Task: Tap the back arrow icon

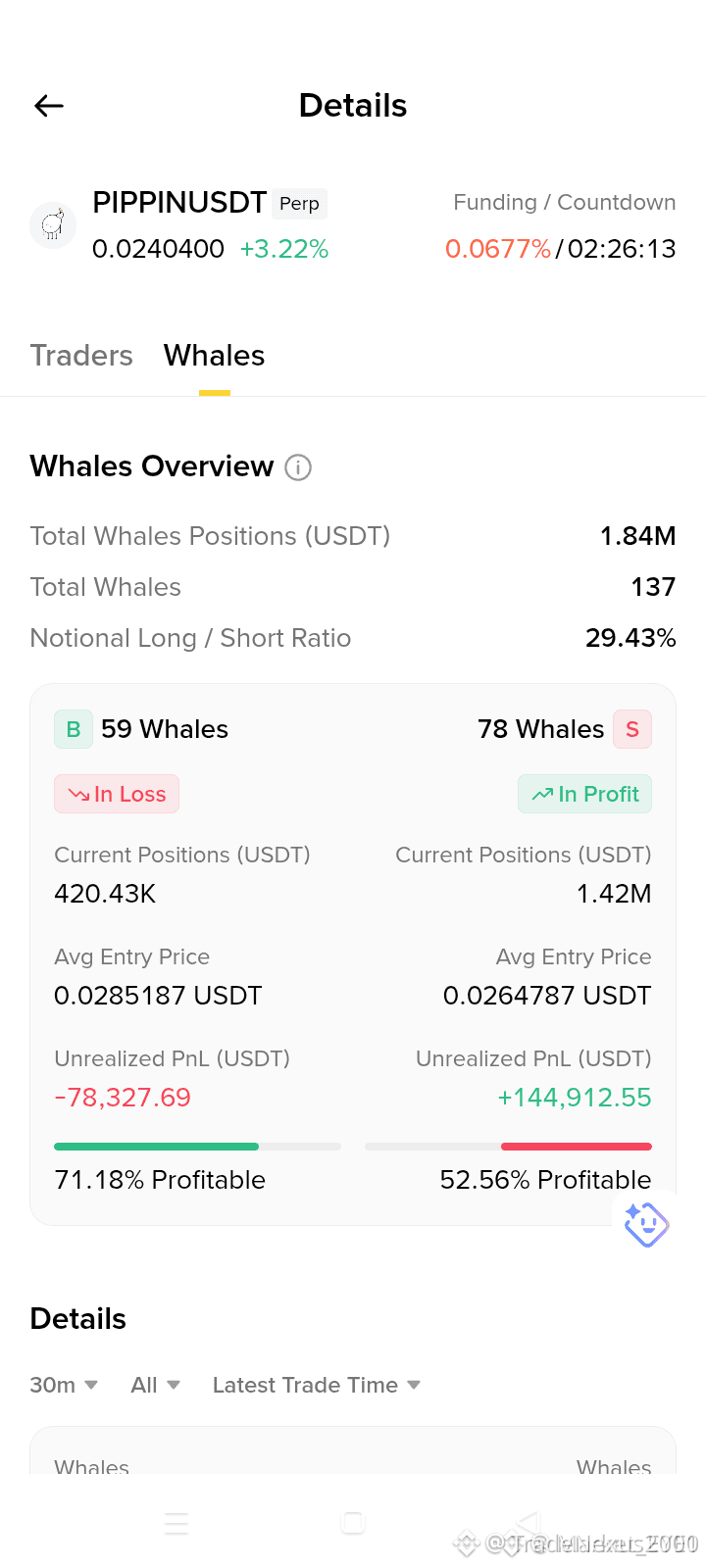Action: click(49, 106)
